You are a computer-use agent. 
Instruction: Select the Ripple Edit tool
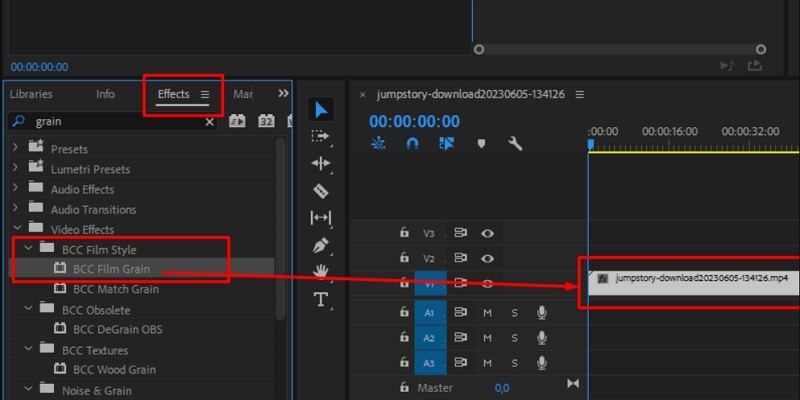(320, 163)
